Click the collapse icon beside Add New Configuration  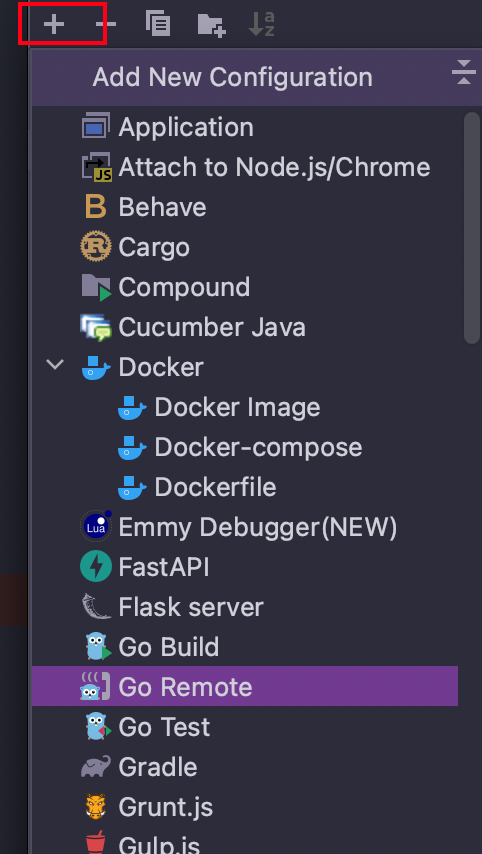click(463, 73)
